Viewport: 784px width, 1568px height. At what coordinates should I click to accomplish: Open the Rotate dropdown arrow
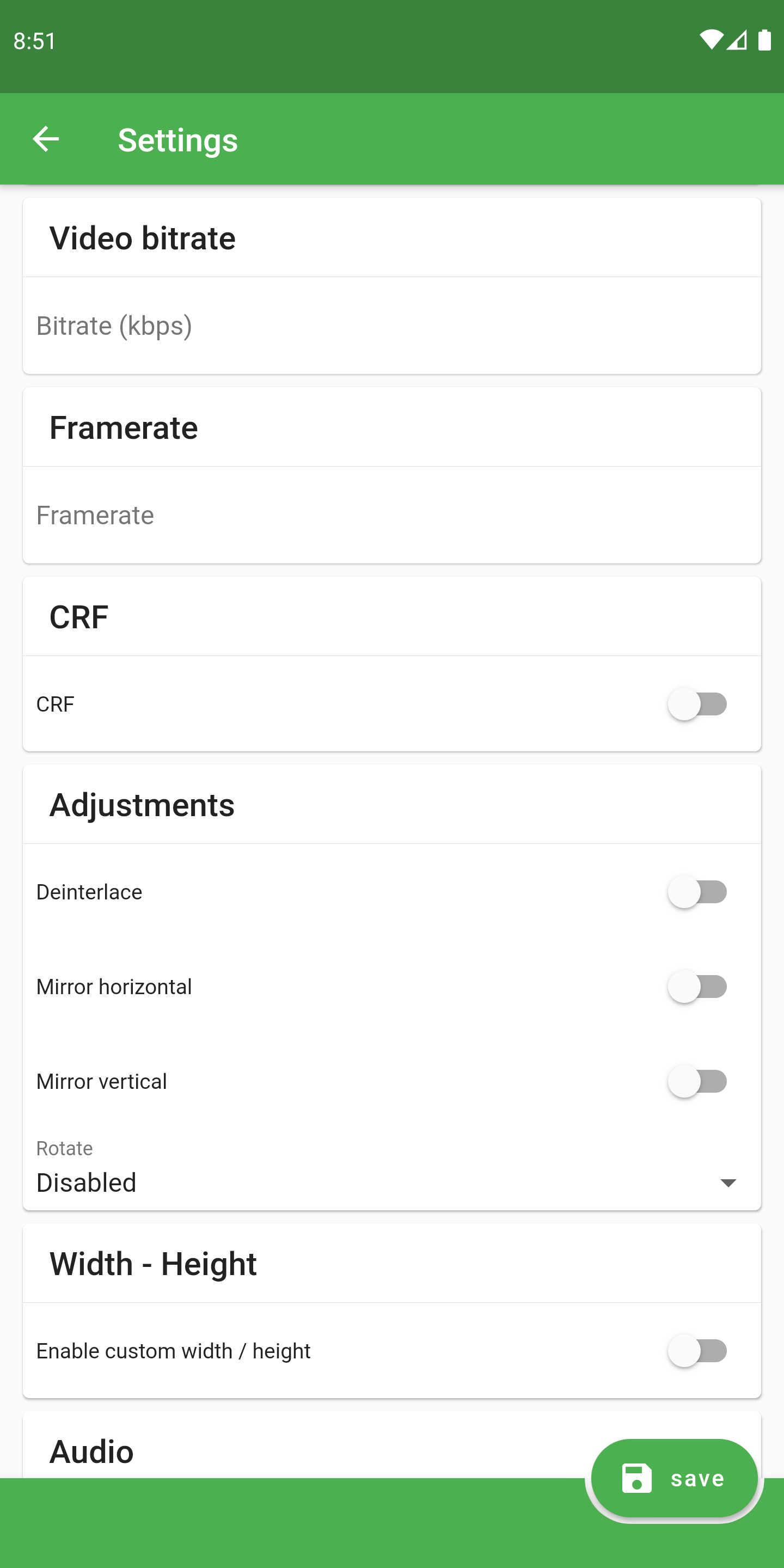click(728, 1183)
